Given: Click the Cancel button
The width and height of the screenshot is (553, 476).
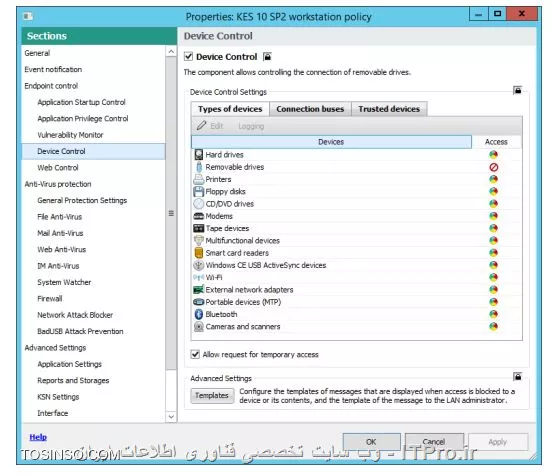Looking at the screenshot, I should pyautogui.click(x=434, y=442).
